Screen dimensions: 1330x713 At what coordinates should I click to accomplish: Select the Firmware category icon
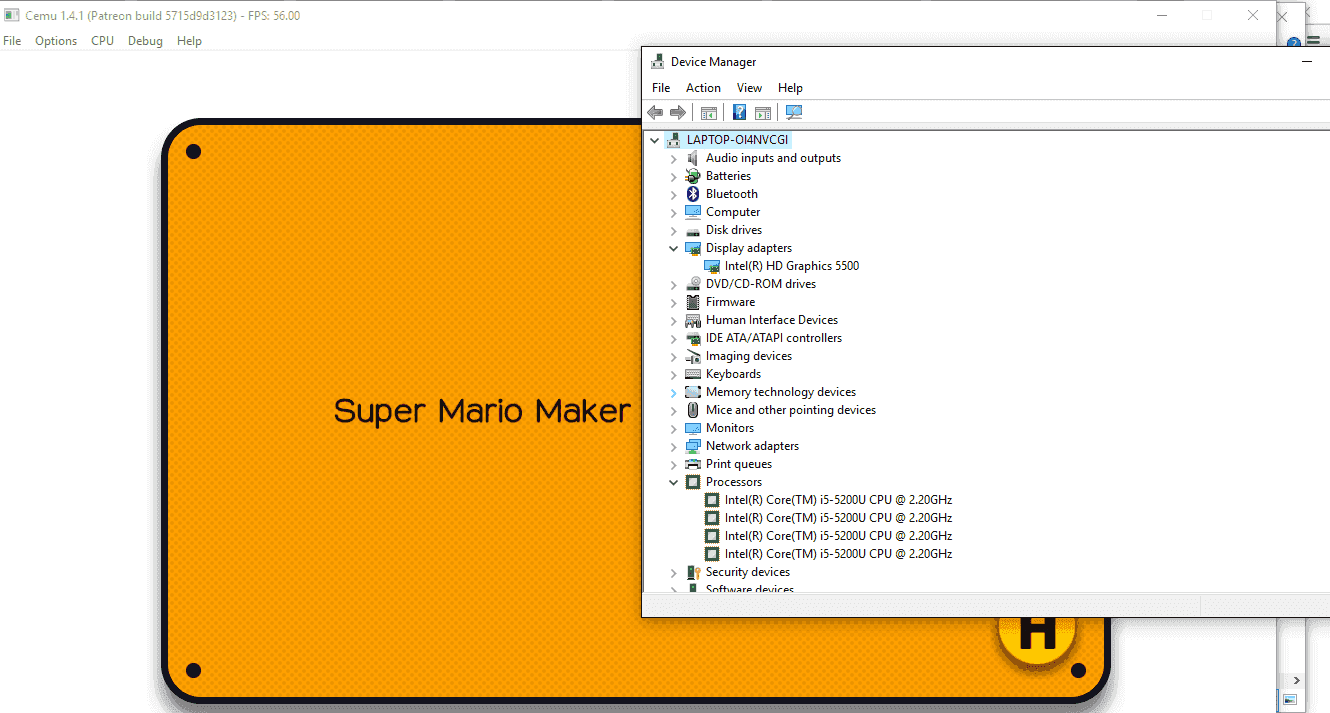(x=693, y=302)
